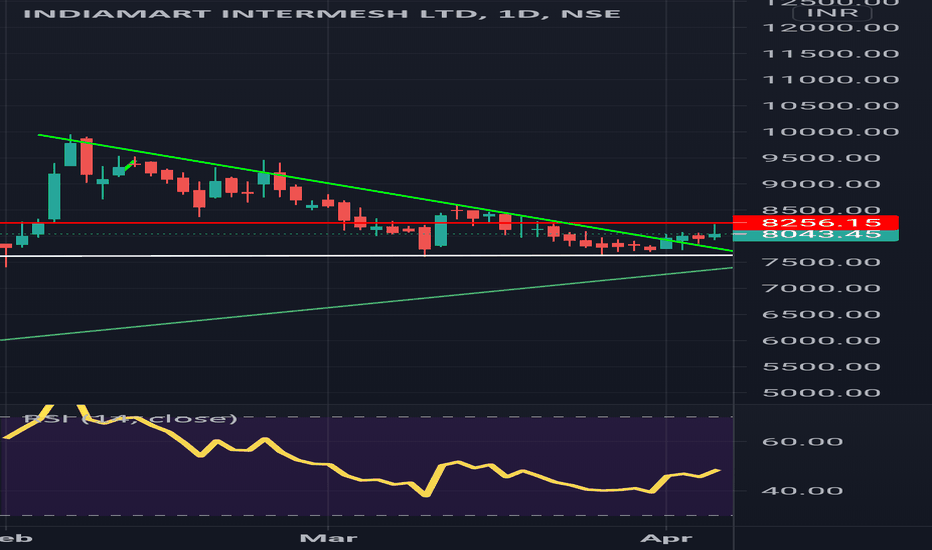This screenshot has height=550, width=932.
Task: Click the INDIAMART INTERMESH LTD chart title
Action: pos(322,14)
